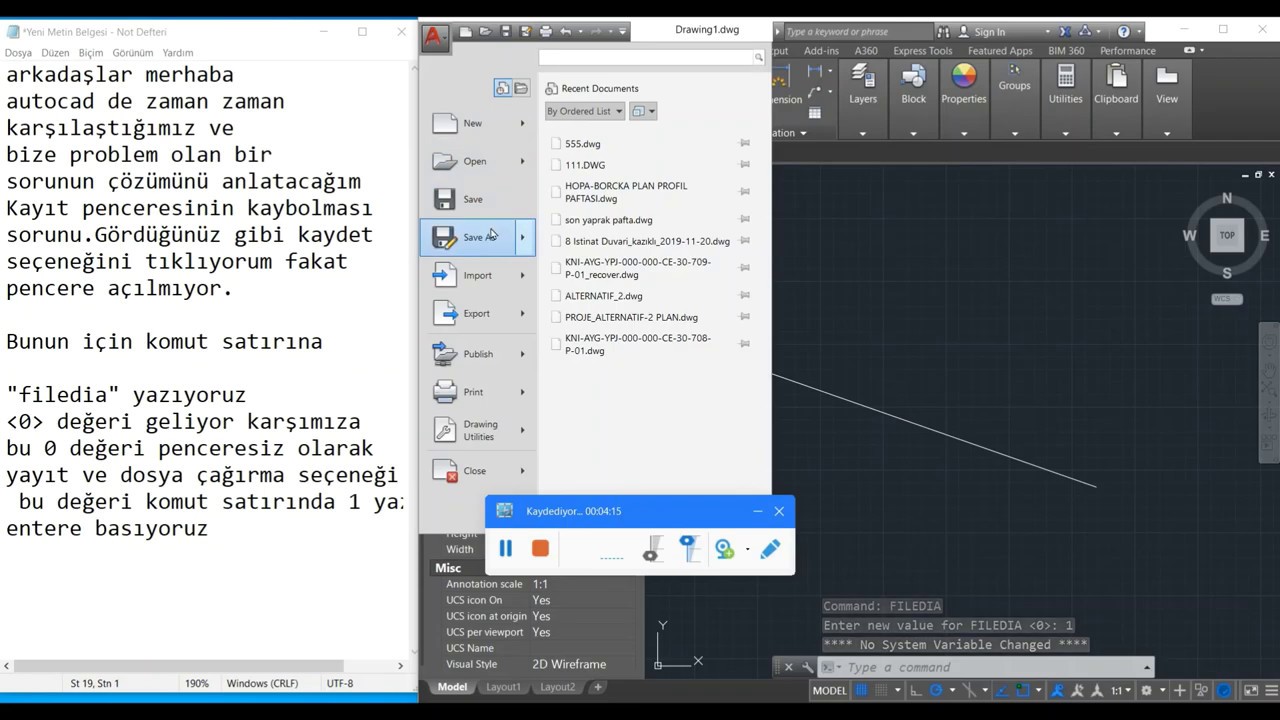
Task: Switch to the Express Tools ribbon tab
Action: pyautogui.click(x=923, y=50)
